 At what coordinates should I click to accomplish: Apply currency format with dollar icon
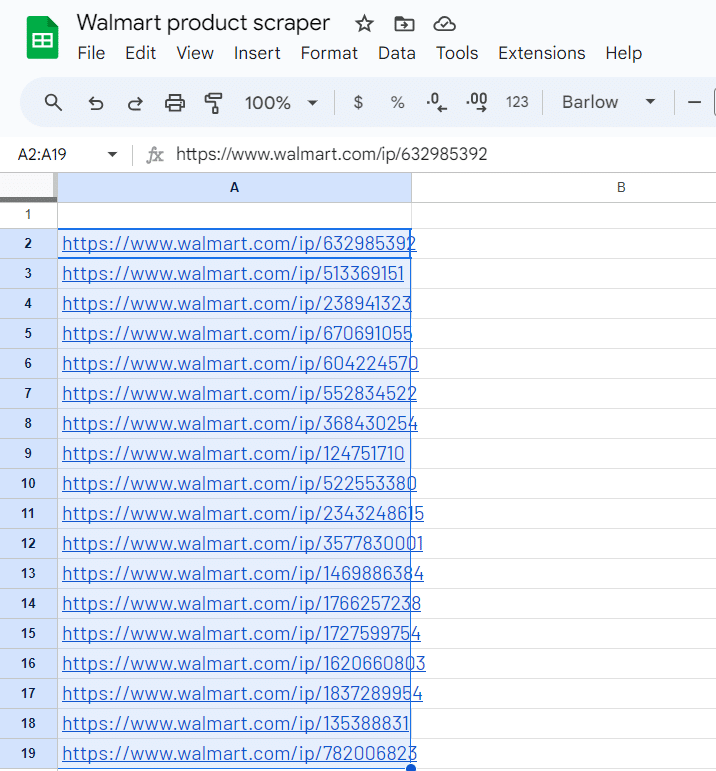coord(358,102)
